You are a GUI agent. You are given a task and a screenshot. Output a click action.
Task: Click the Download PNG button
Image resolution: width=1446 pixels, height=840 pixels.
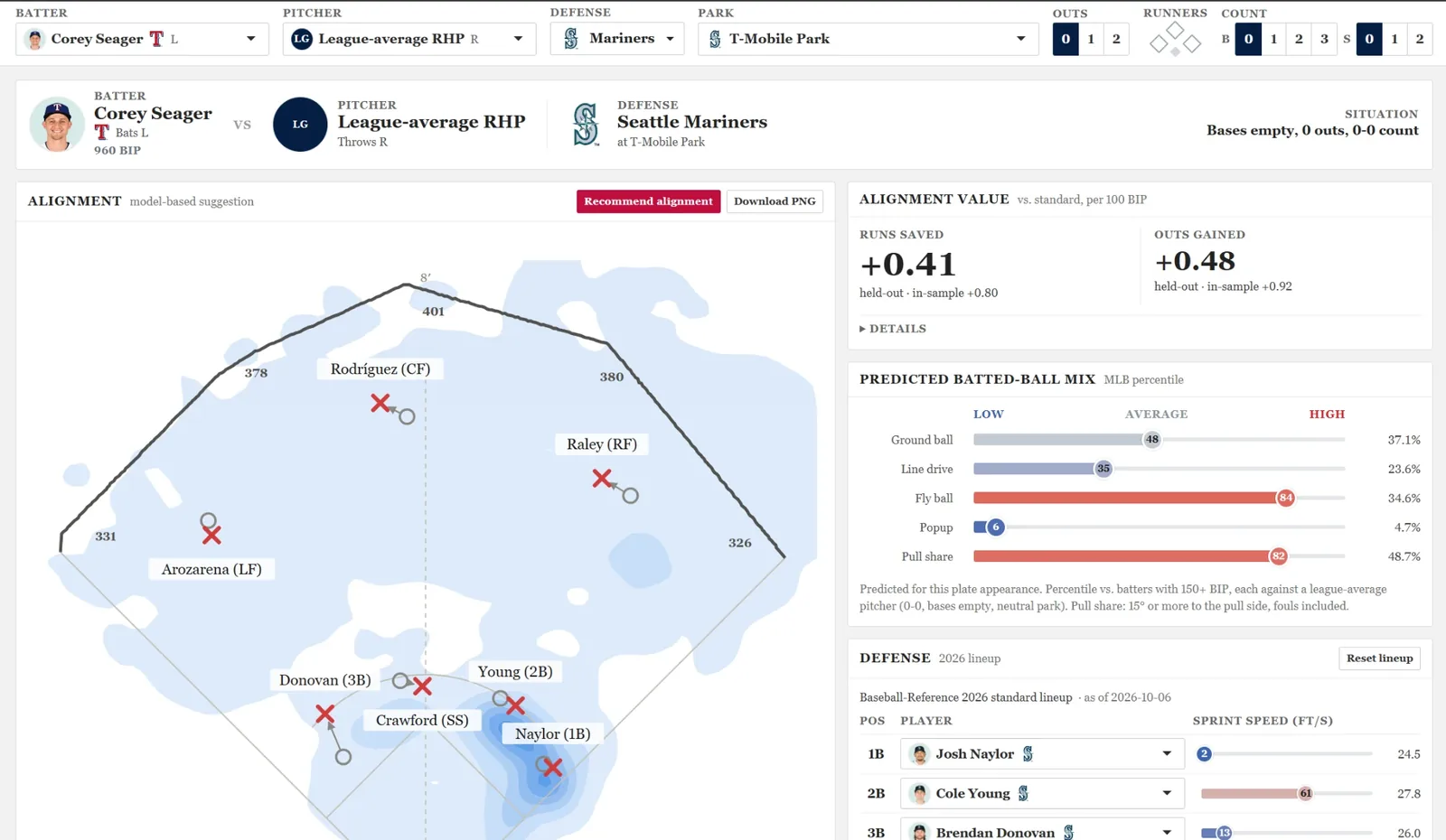tap(775, 201)
